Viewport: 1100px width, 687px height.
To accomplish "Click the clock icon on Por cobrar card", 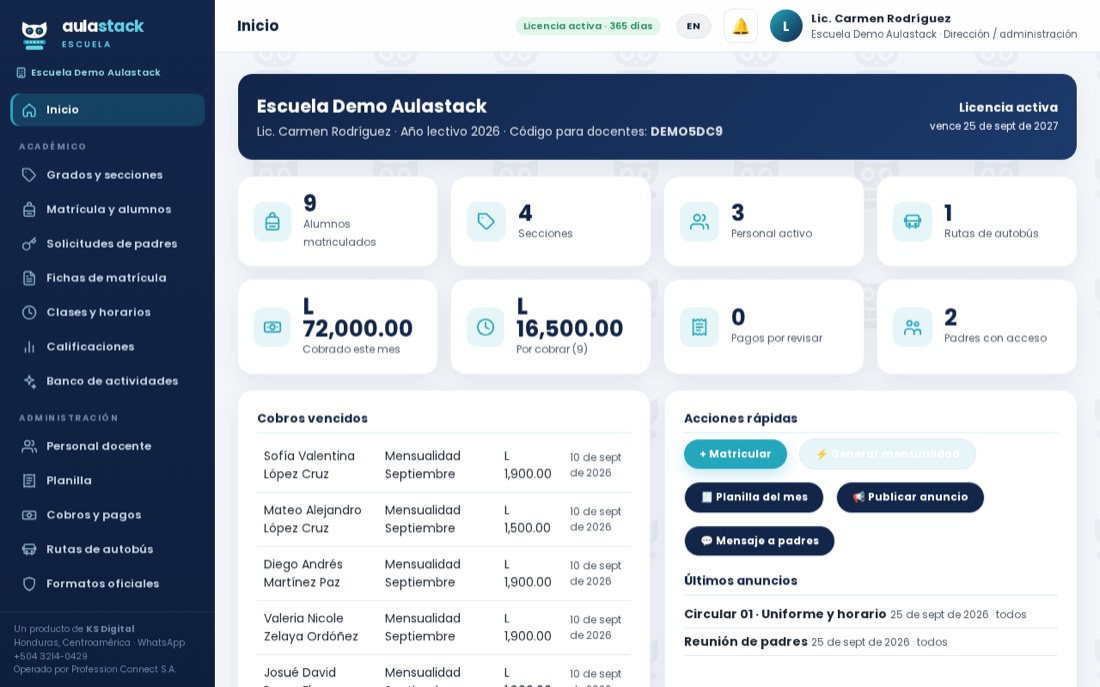I will pos(485,327).
